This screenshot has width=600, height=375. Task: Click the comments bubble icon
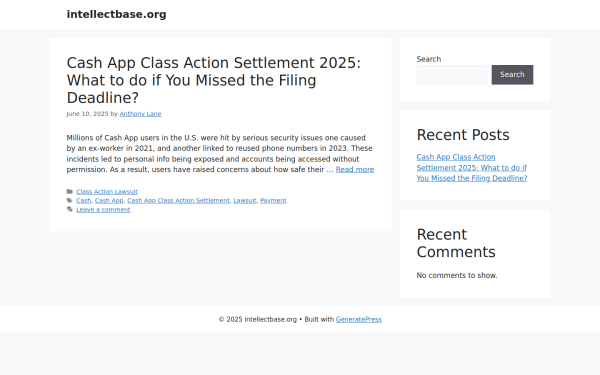(70, 210)
